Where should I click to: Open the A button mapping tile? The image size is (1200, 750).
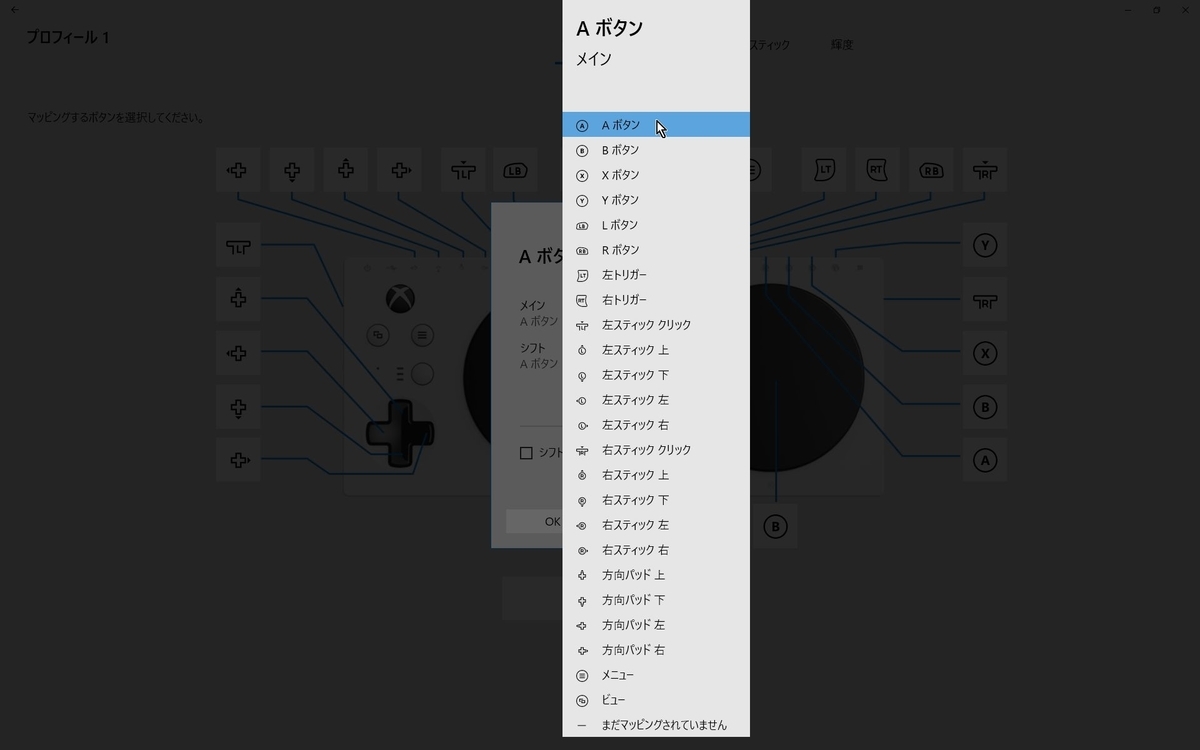coord(985,460)
